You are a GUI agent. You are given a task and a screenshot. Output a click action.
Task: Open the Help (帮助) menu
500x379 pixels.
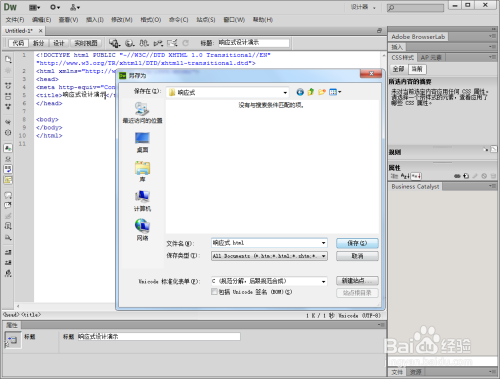point(263,20)
